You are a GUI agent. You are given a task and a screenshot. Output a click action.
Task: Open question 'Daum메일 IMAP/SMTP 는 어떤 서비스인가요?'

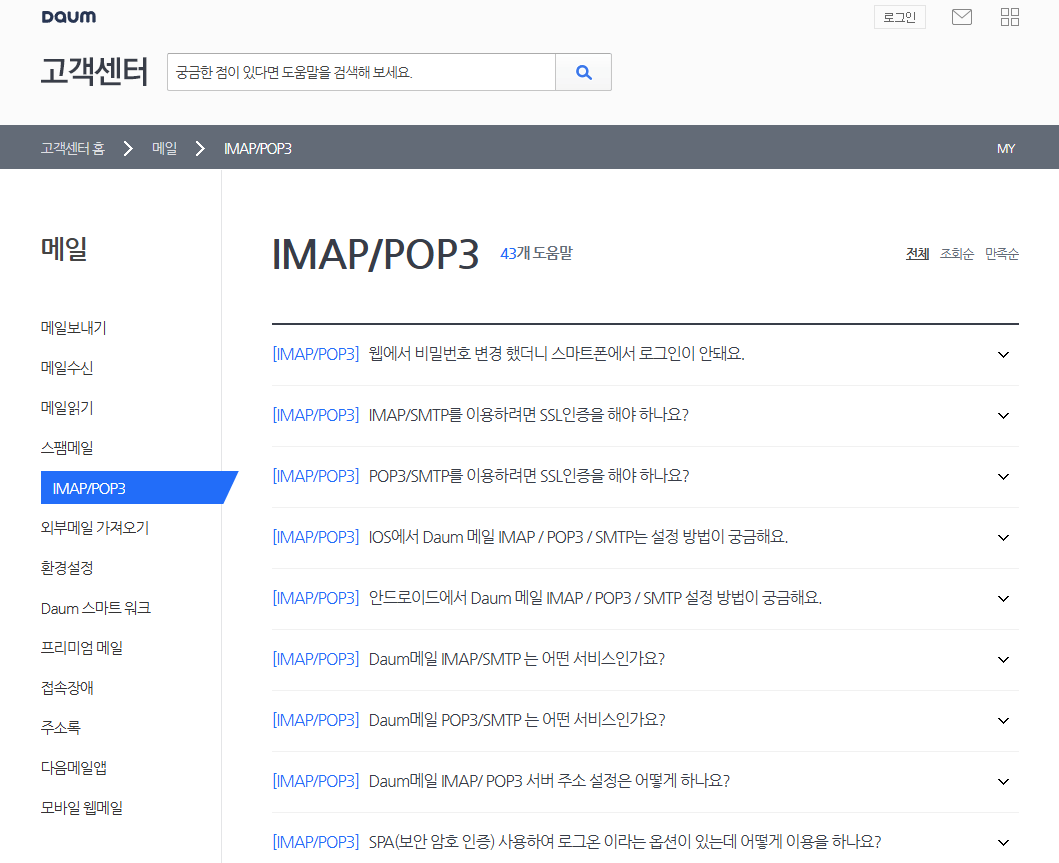pos(517,659)
